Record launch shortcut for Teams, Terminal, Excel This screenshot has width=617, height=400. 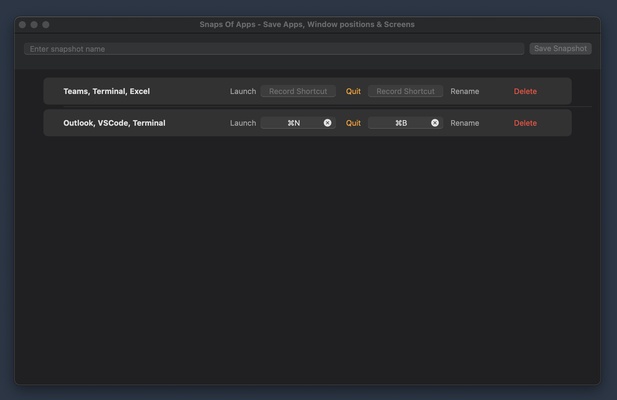point(298,91)
